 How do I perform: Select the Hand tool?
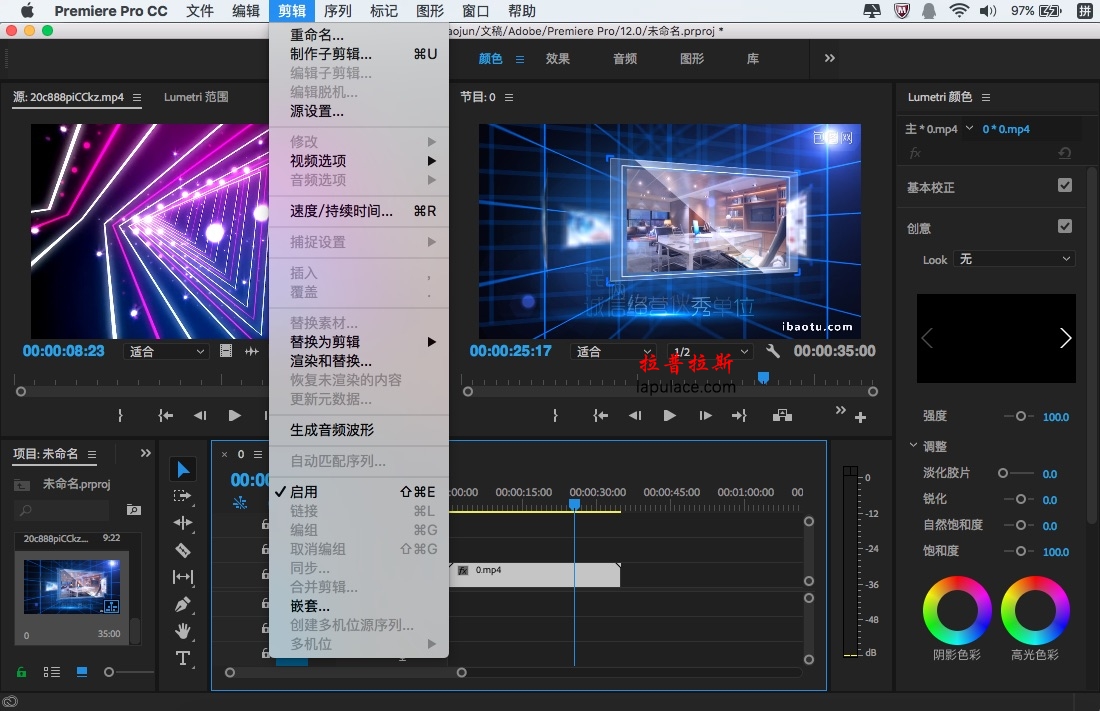[x=183, y=631]
